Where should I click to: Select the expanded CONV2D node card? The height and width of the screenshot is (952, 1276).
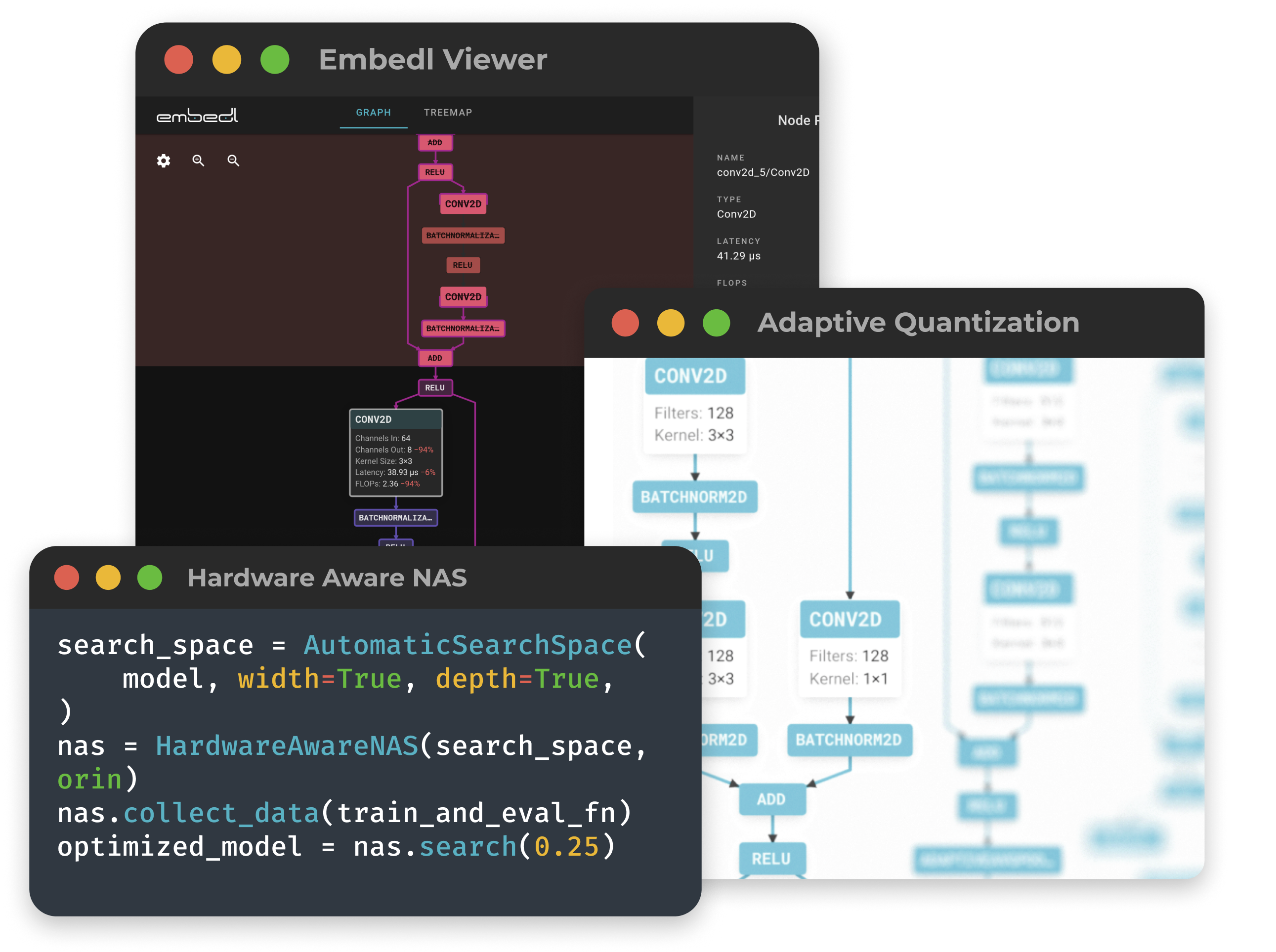click(395, 453)
